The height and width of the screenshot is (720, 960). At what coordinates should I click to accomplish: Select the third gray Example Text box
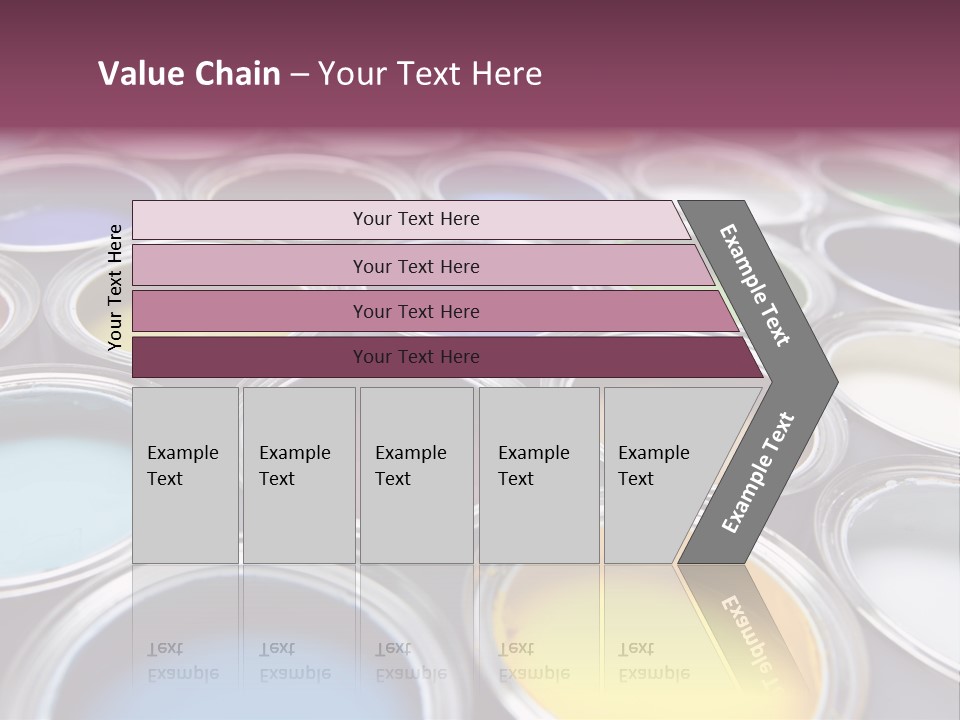tap(416, 475)
